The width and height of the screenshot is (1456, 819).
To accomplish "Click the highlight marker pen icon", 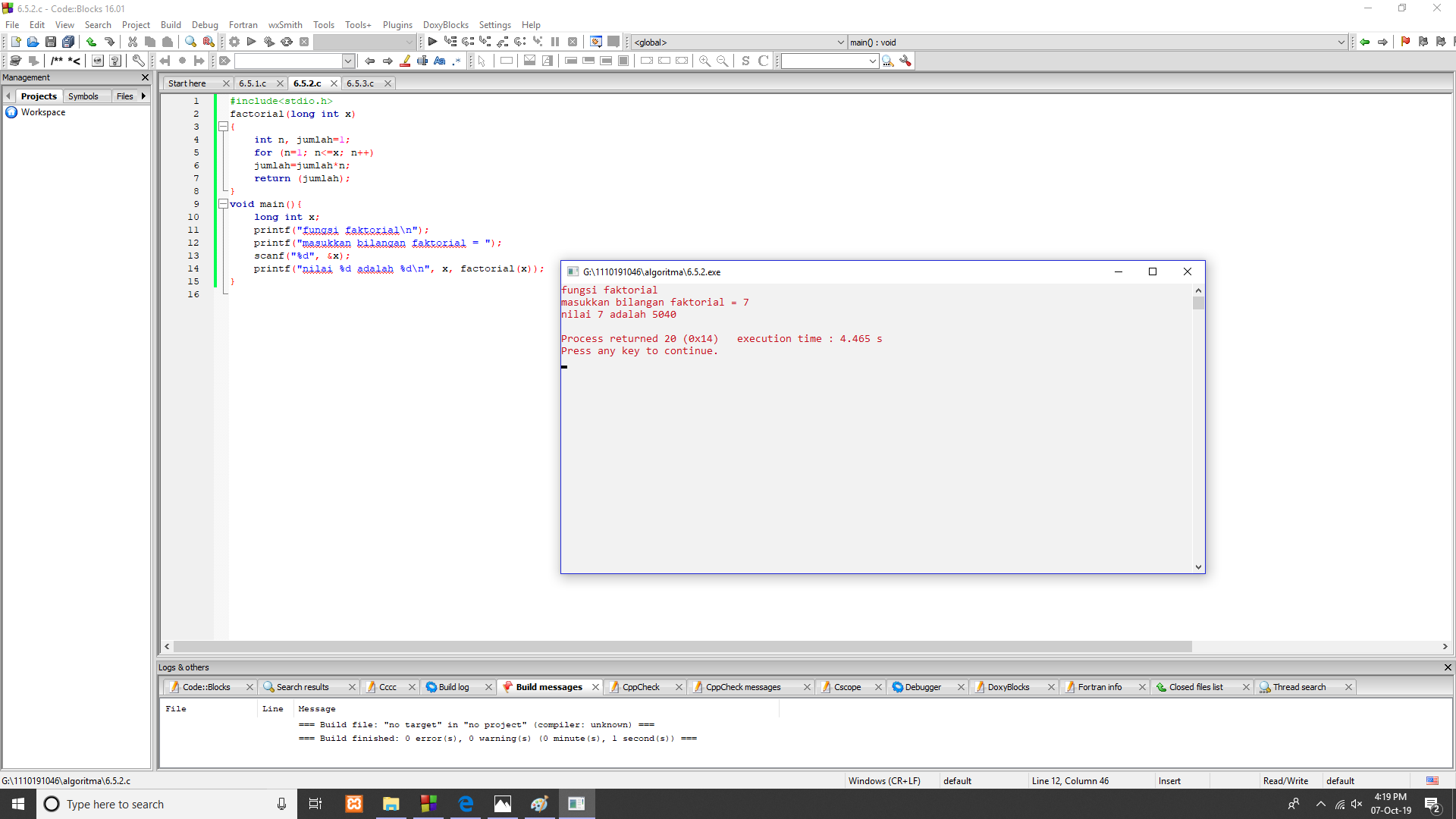I will click(406, 61).
